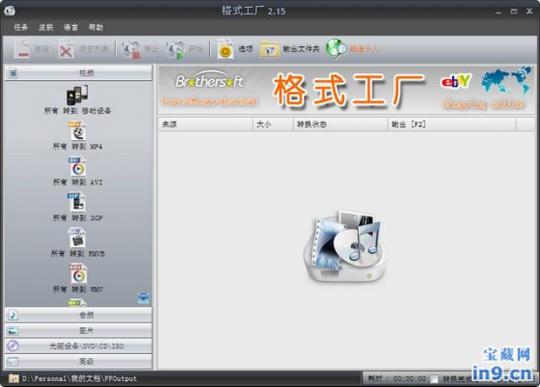Screen dimensions: 540x387
Task: Select convert all to RMVB
Action: click(x=78, y=243)
